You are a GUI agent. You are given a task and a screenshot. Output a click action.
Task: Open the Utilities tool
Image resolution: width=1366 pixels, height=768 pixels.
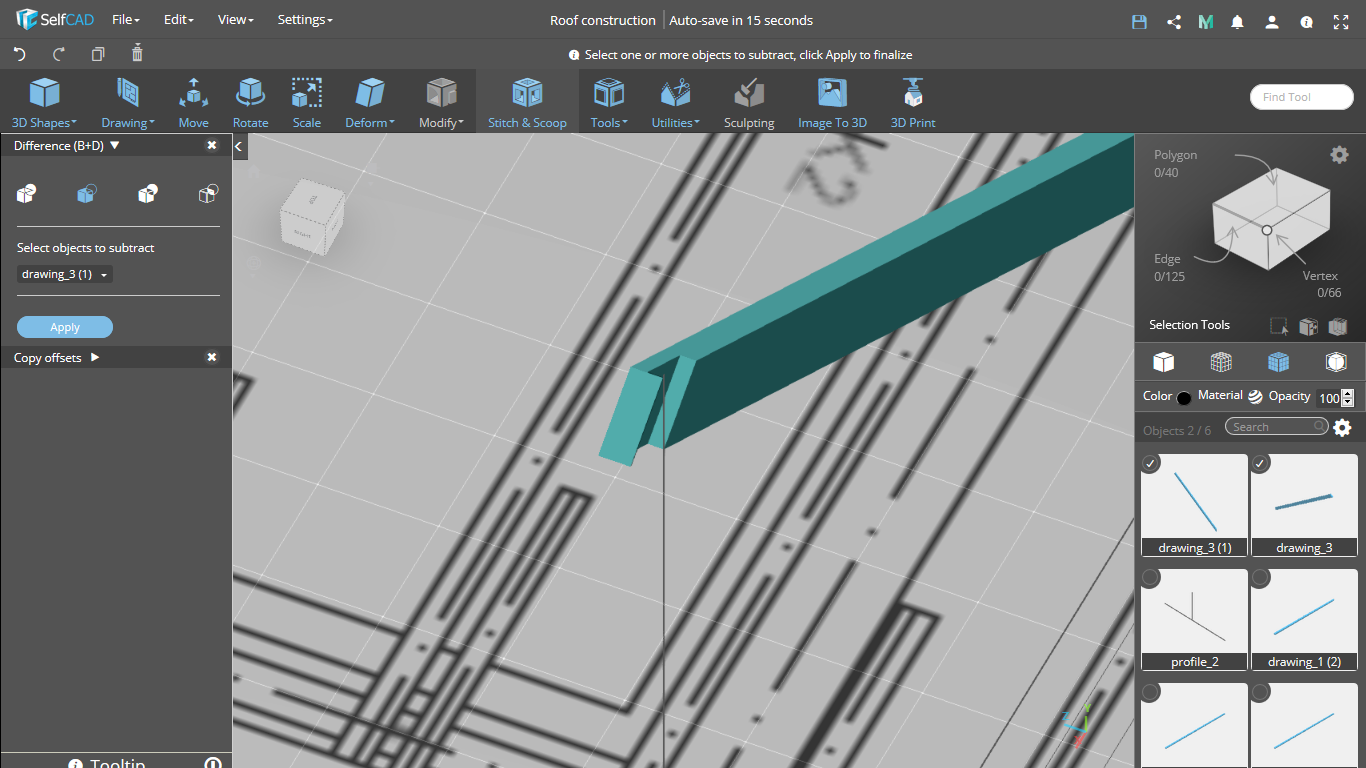[676, 104]
